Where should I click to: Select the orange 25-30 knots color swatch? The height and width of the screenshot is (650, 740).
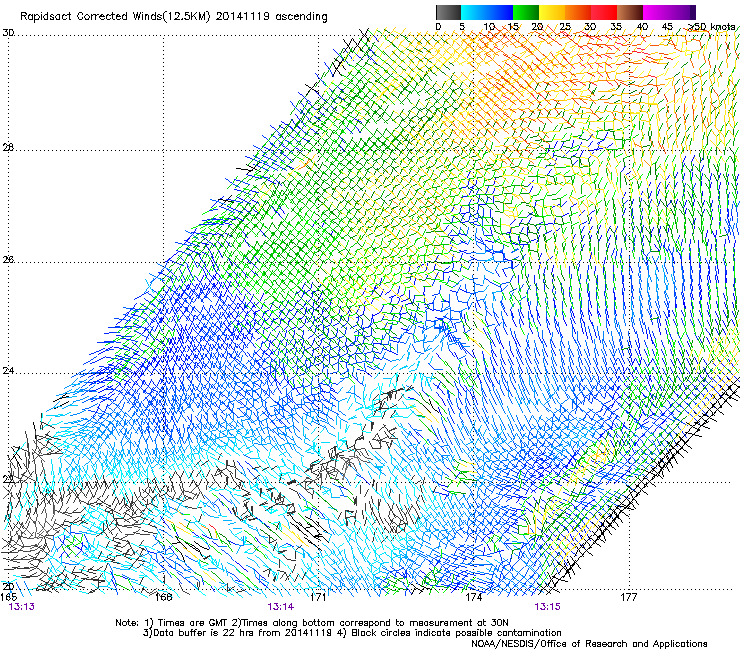tap(578, 12)
